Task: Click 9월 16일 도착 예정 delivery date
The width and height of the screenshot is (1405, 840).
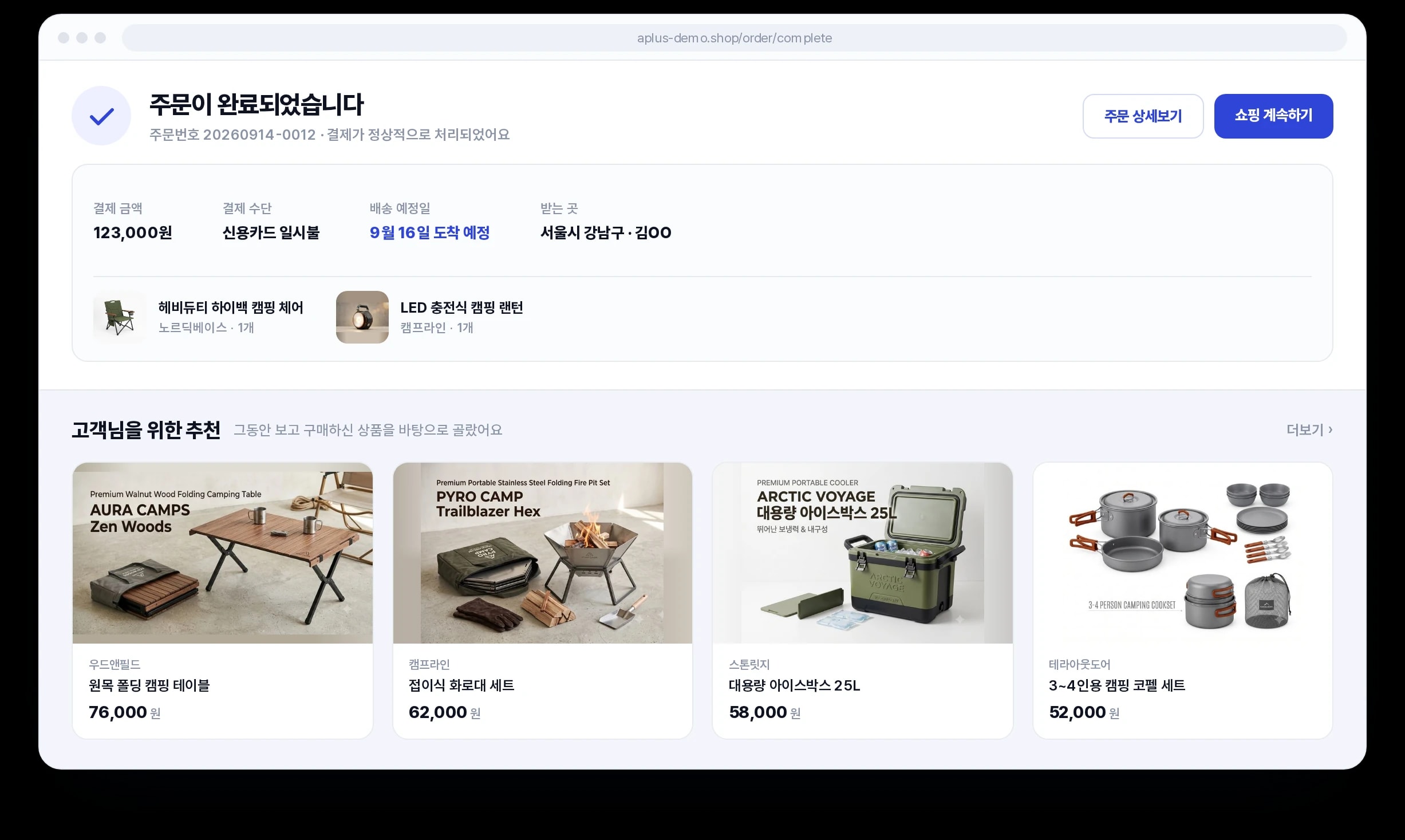Action: click(429, 232)
